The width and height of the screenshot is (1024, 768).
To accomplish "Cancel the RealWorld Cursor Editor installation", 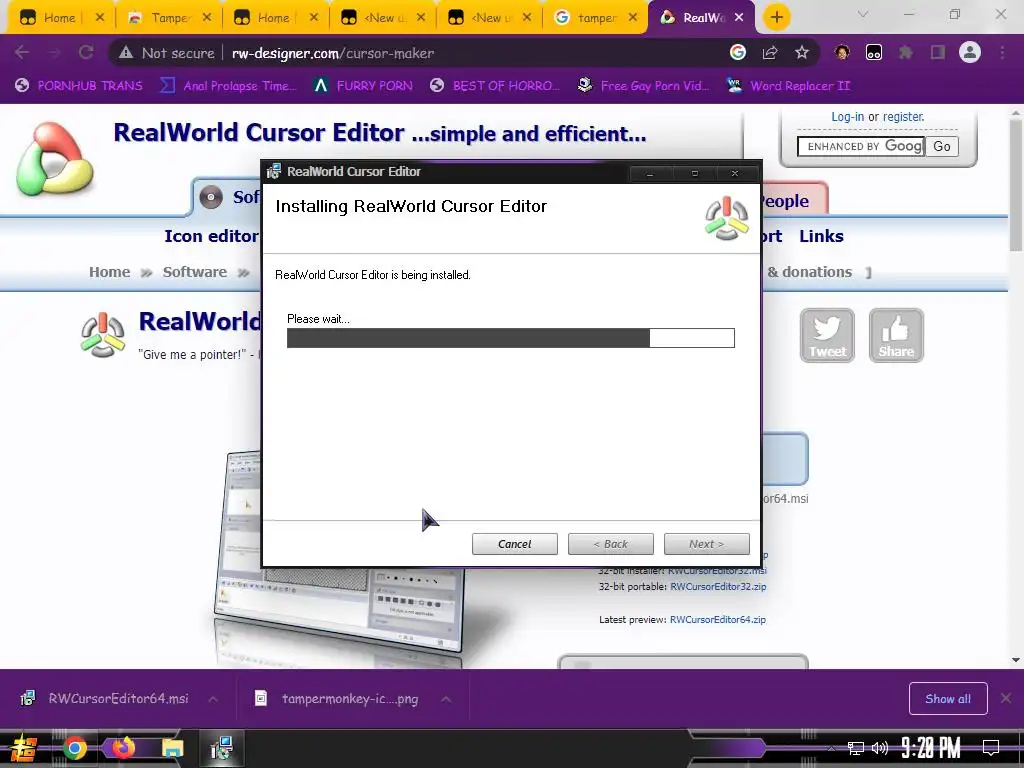I will coord(515,544).
